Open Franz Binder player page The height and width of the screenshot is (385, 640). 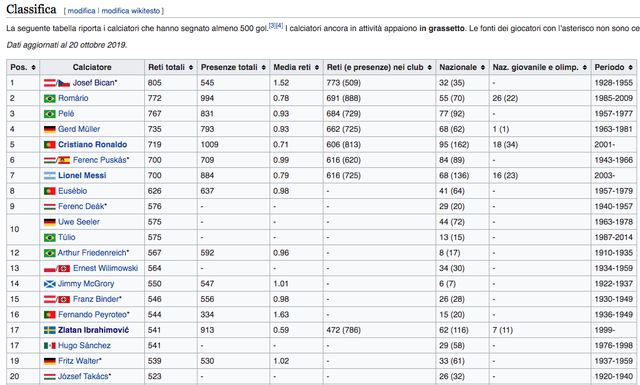coord(96,299)
